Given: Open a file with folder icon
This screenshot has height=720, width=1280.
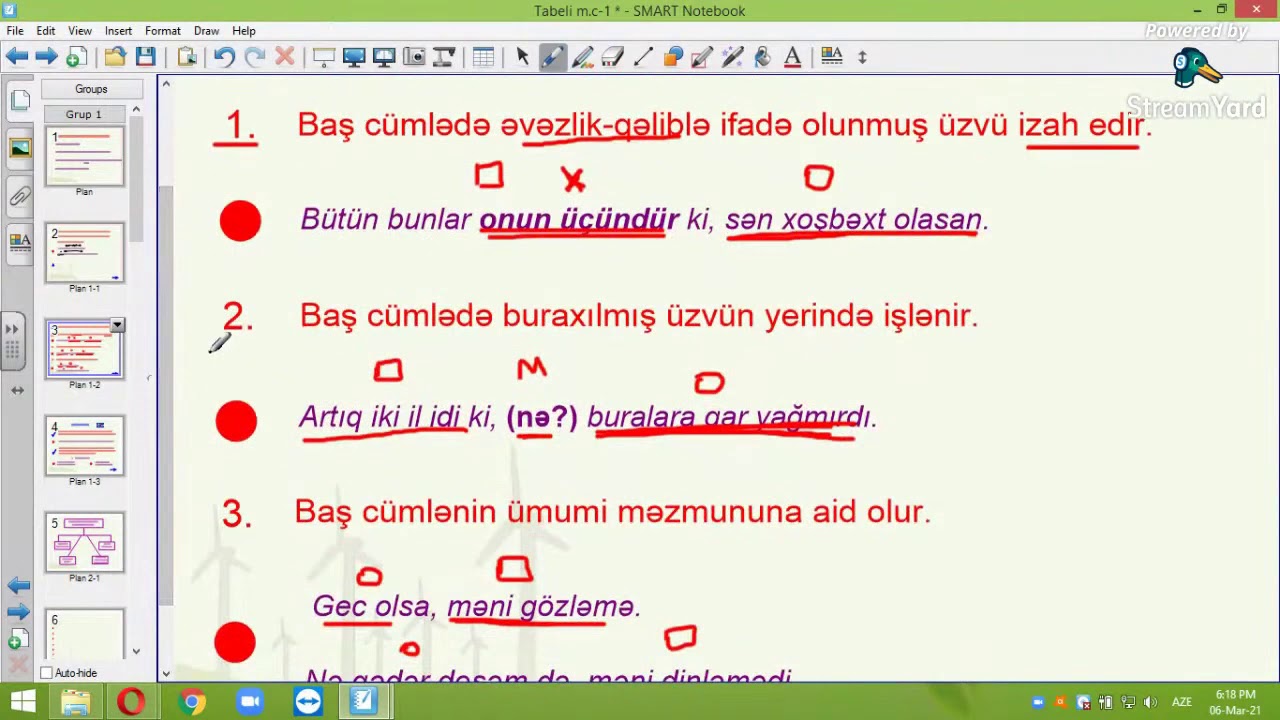Looking at the screenshot, I should point(115,57).
